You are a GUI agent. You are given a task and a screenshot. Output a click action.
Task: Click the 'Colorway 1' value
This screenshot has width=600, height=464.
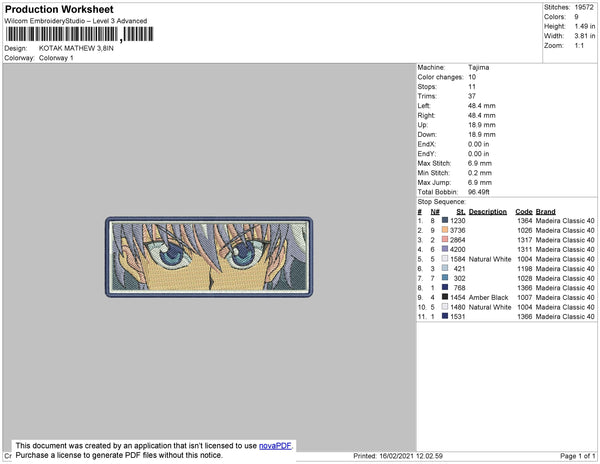point(56,58)
